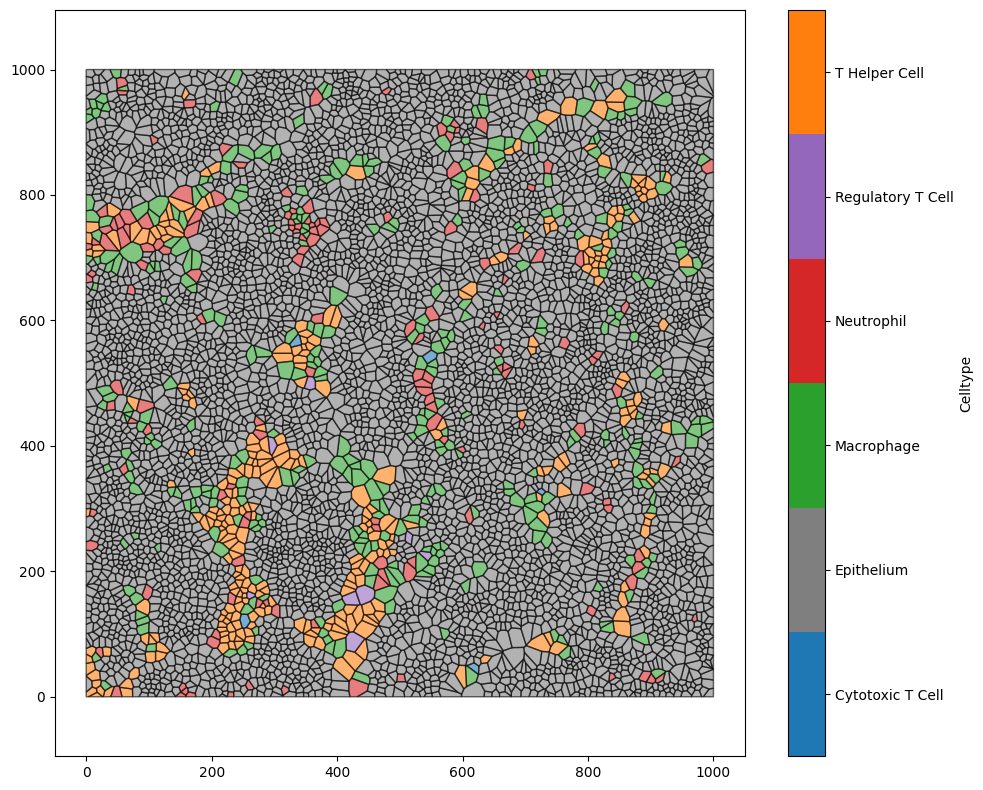Click the x-axis tick label 200
Viewport: 983px width, 790px height.
pos(212,772)
